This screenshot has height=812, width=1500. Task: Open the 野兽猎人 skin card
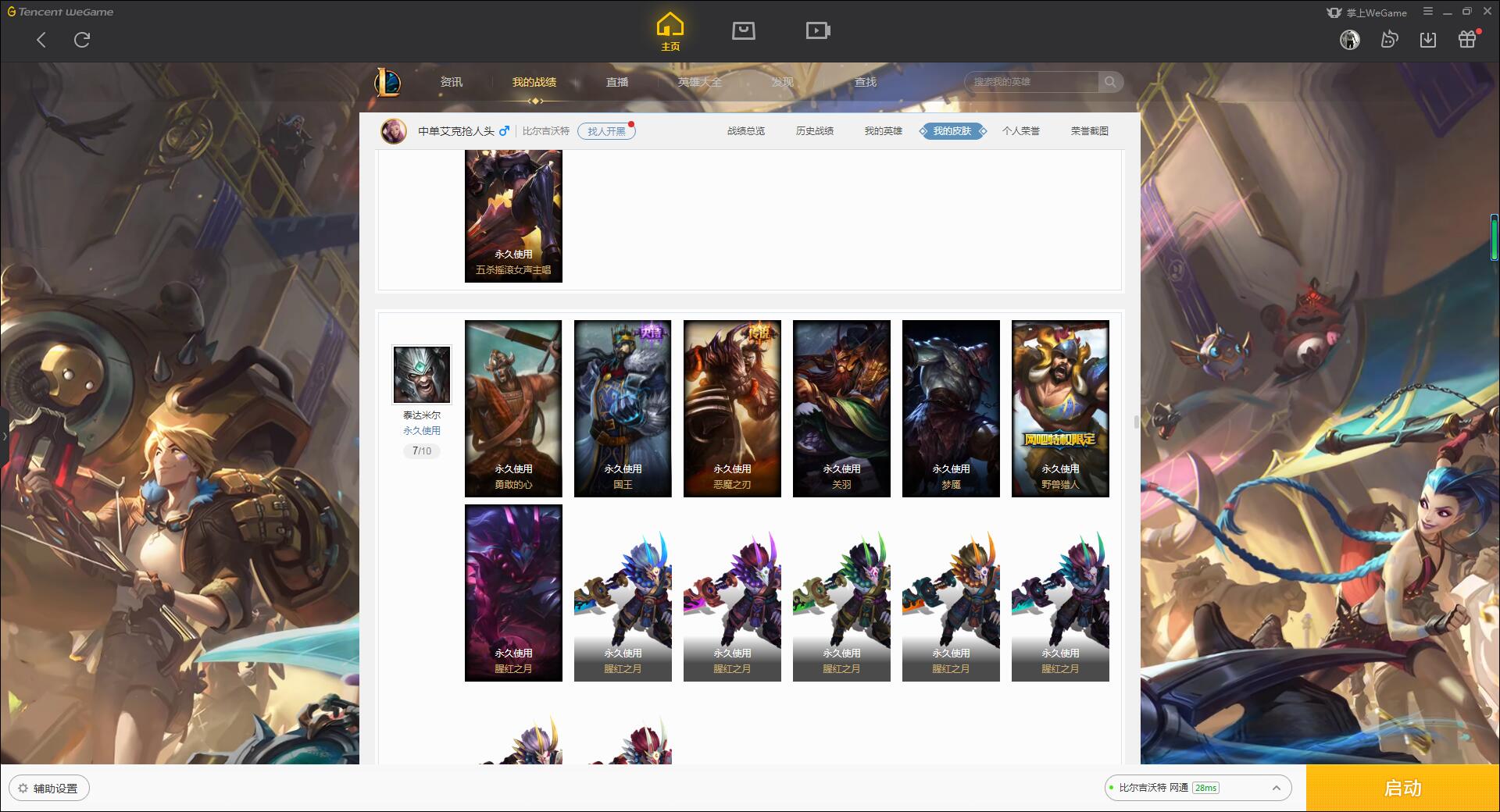coord(1060,408)
